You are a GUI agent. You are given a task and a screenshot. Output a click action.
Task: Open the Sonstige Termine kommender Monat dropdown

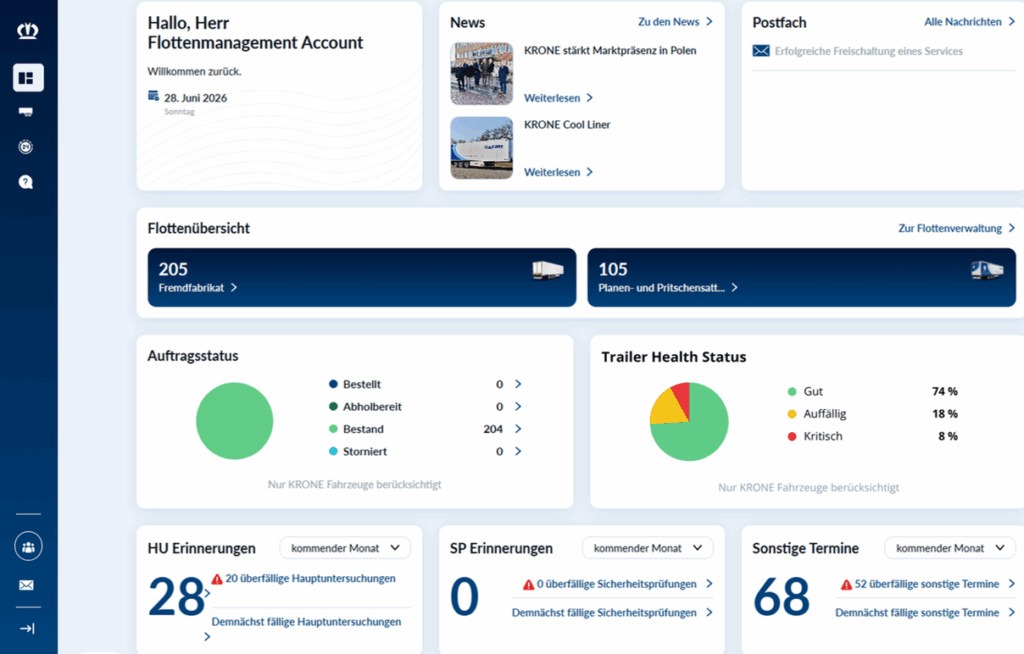pos(950,548)
